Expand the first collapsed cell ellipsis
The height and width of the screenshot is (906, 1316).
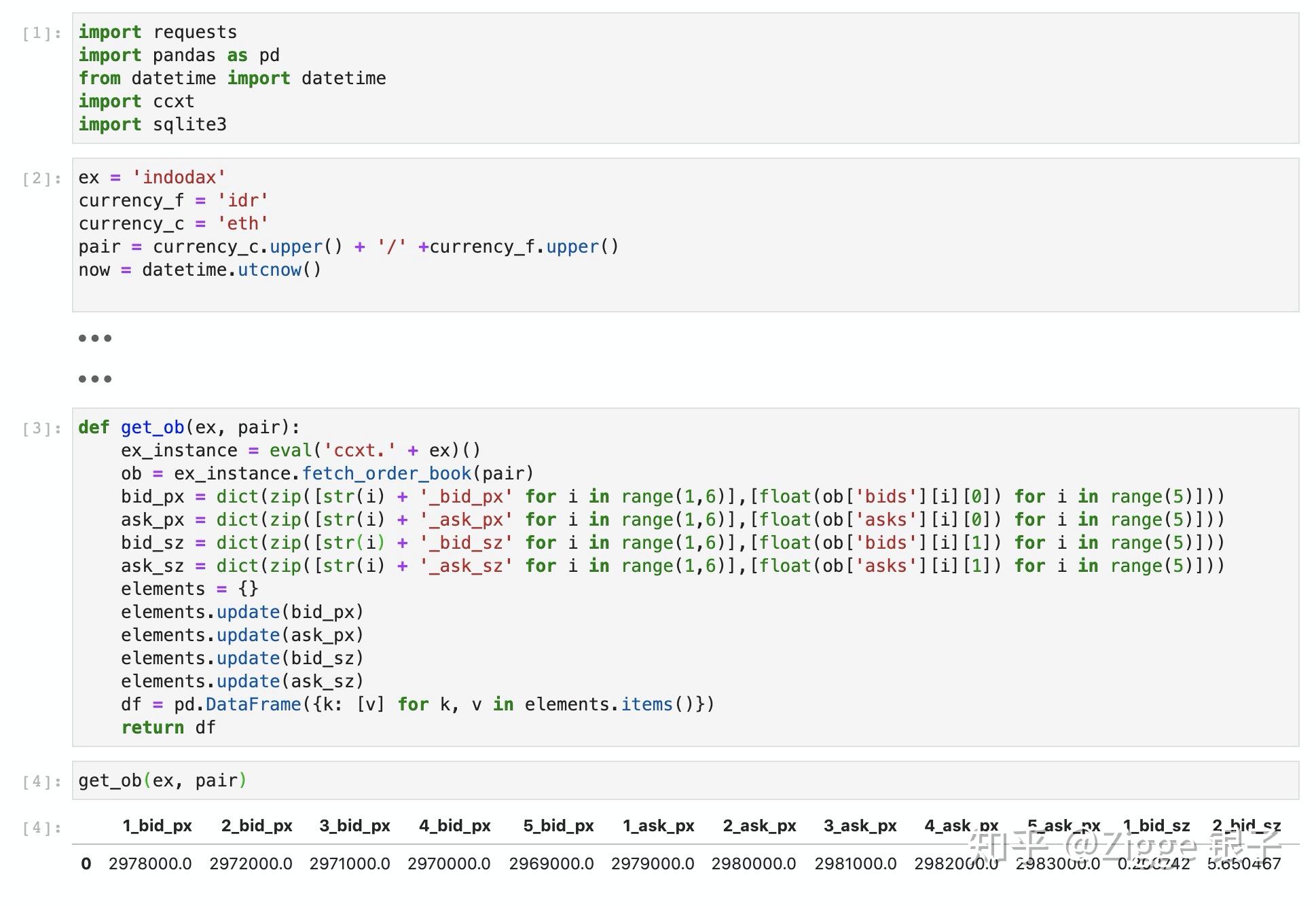click(94, 338)
